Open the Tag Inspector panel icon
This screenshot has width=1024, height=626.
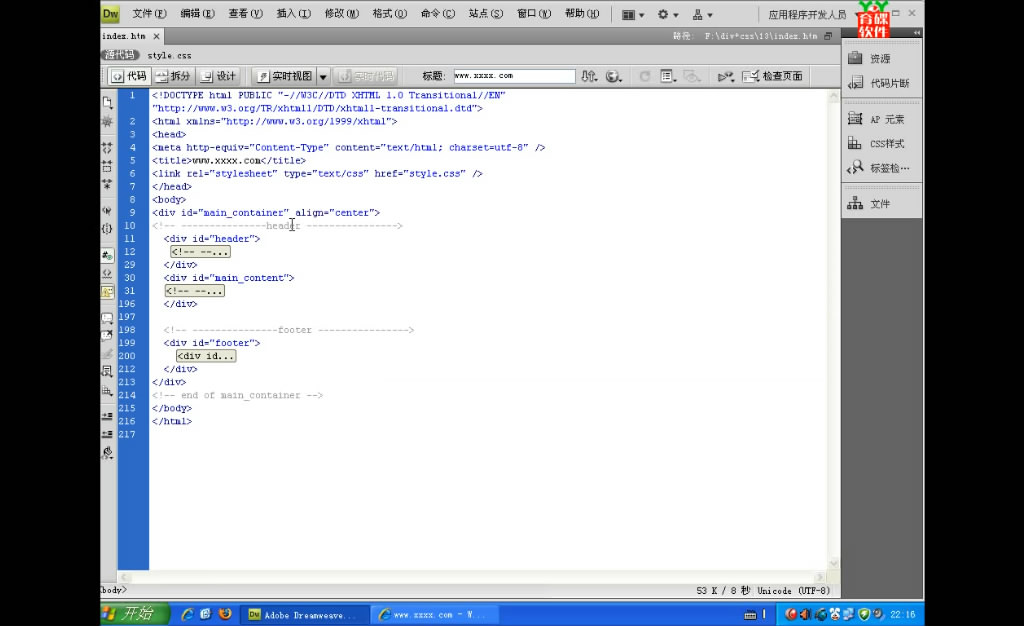coord(855,168)
